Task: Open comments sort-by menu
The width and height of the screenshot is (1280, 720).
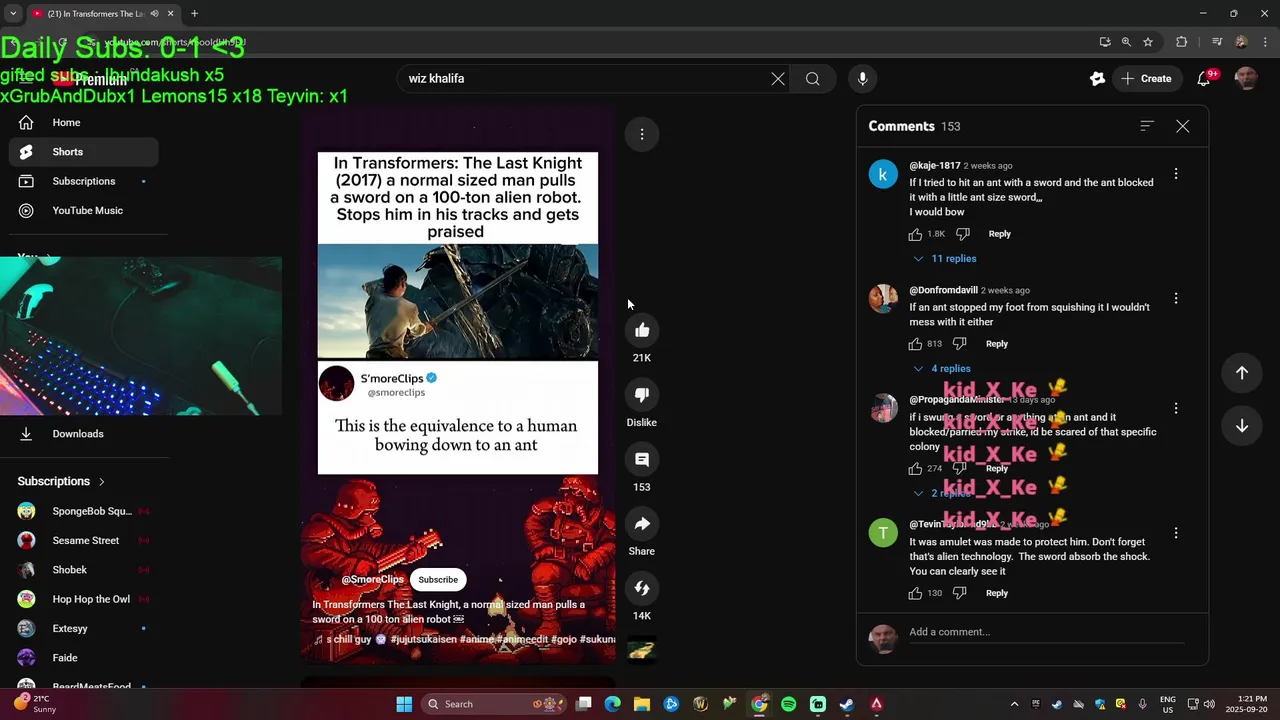Action: tap(1147, 126)
